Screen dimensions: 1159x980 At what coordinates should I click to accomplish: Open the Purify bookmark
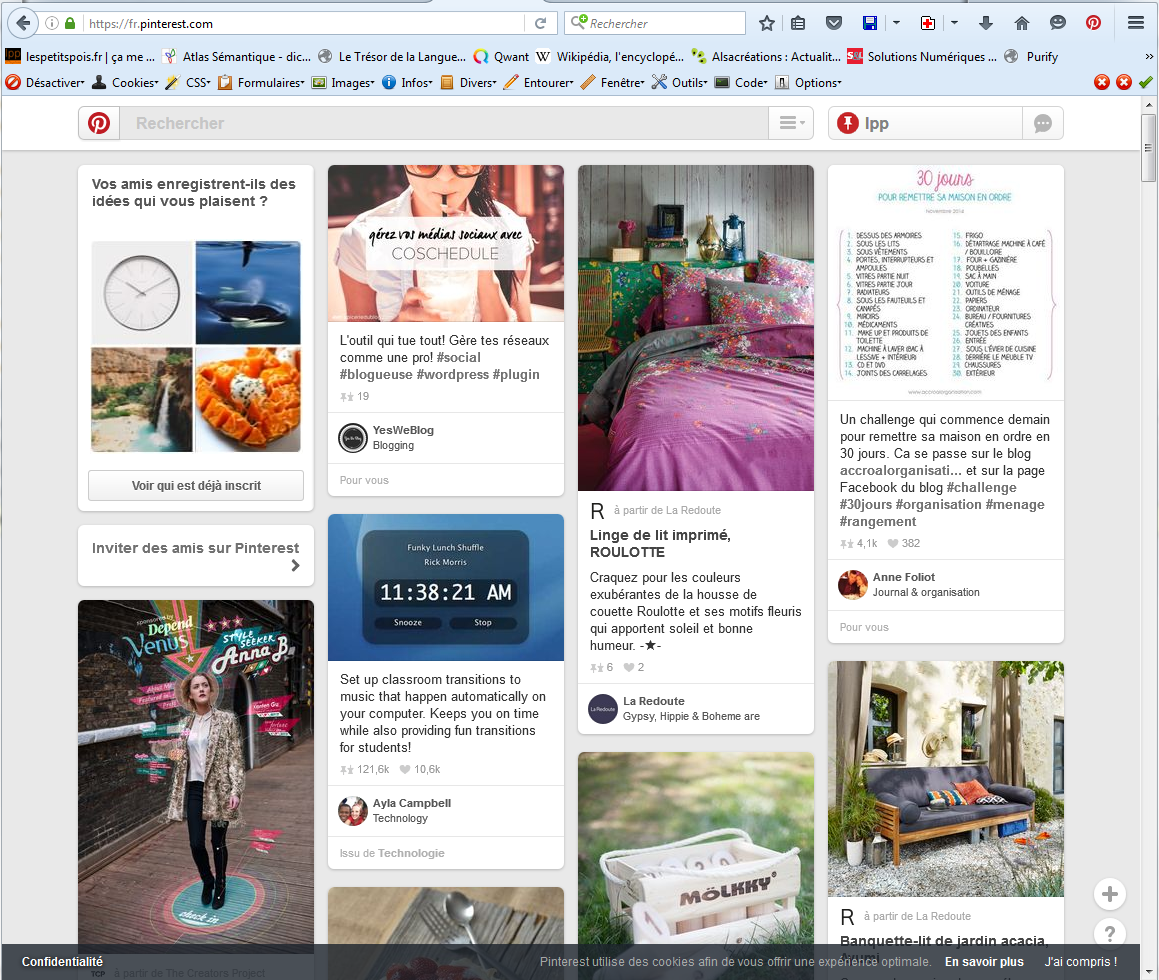click(x=1031, y=56)
